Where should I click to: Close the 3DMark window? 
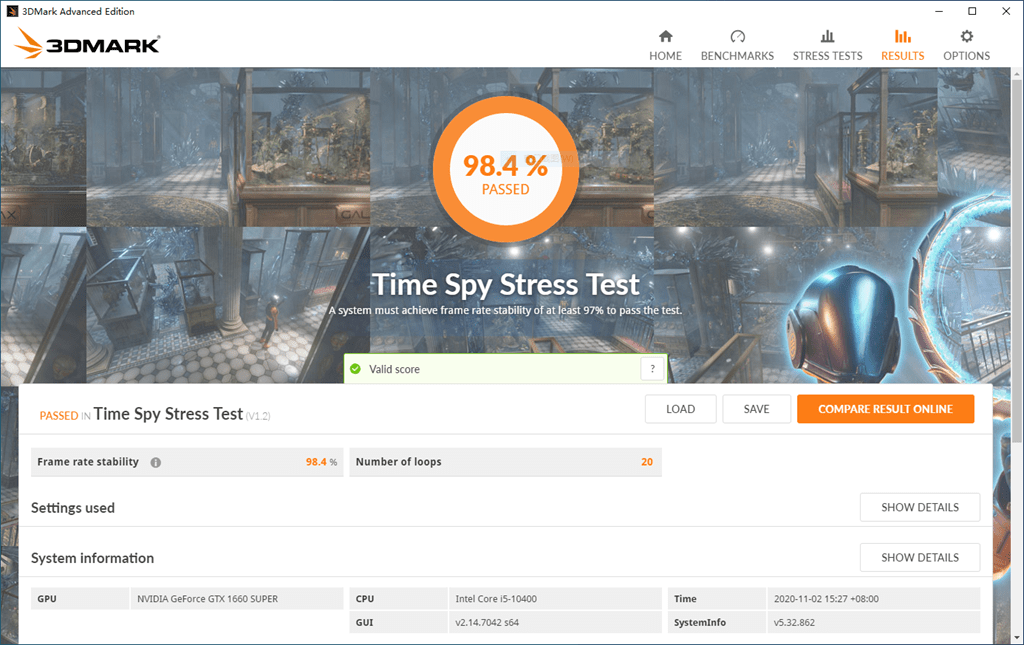click(x=1006, y=11)
